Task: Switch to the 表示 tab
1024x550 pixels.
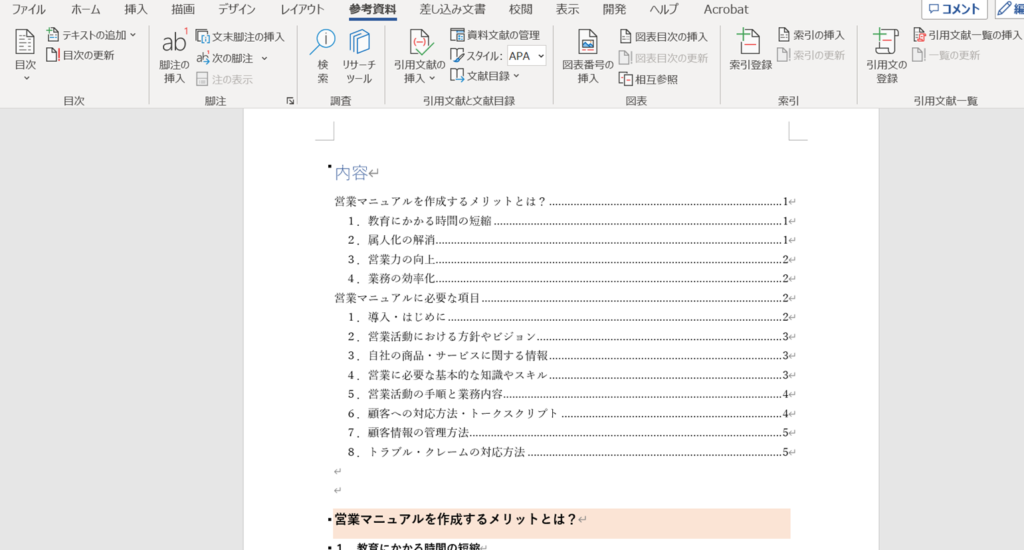Action: point(567,9)
